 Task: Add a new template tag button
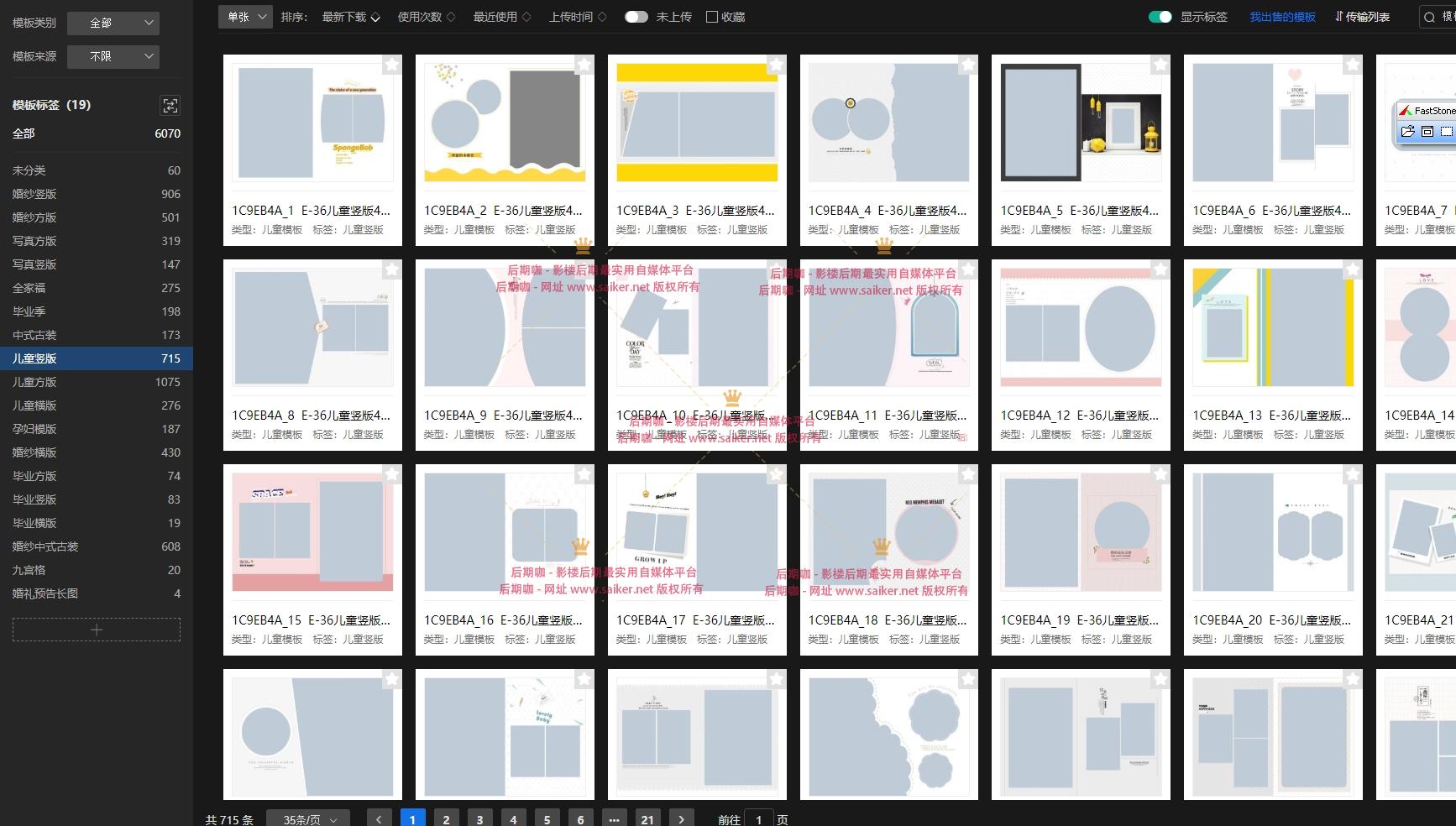(x=97, y=630)
